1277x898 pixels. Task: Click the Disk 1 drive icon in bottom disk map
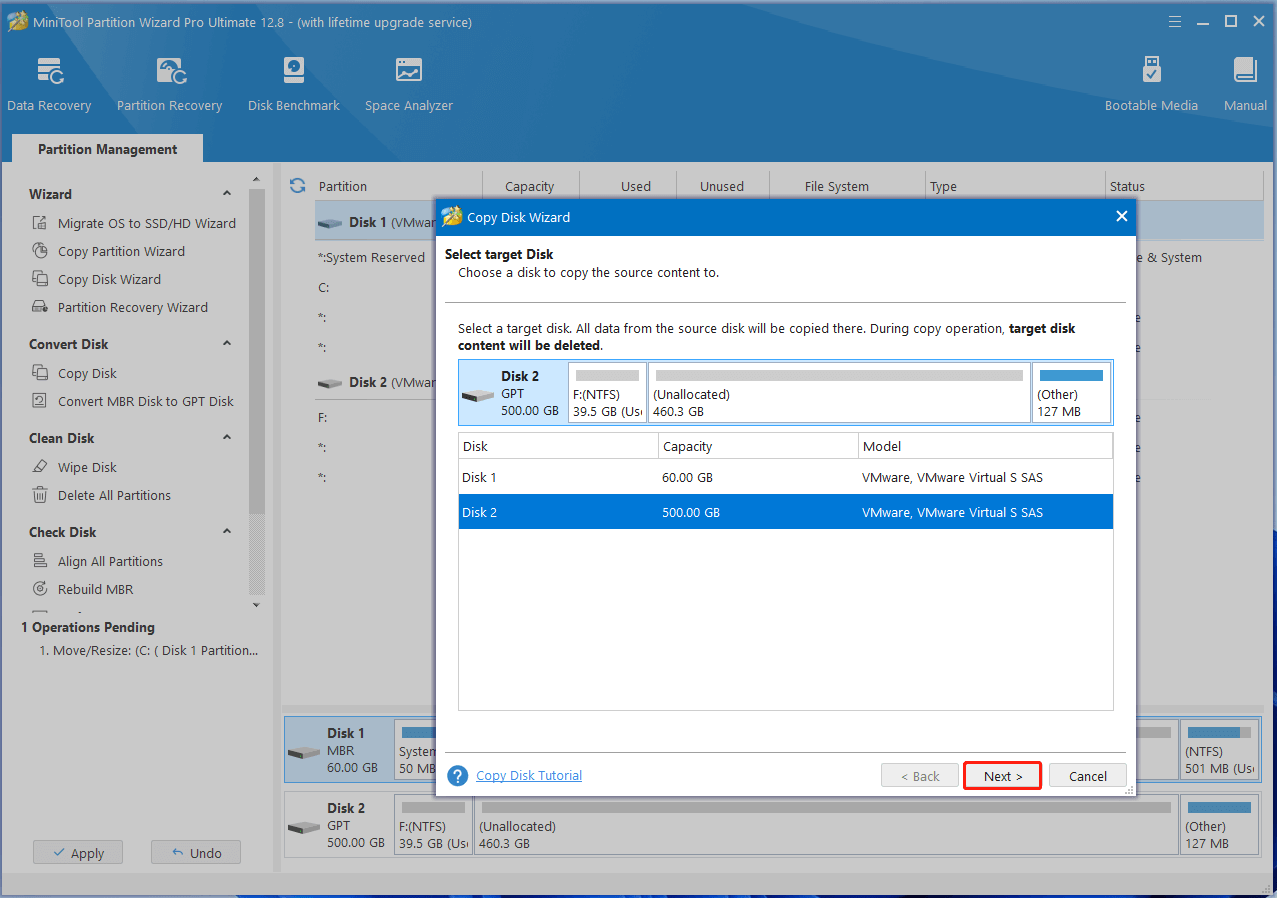click(x=304, y=752)
